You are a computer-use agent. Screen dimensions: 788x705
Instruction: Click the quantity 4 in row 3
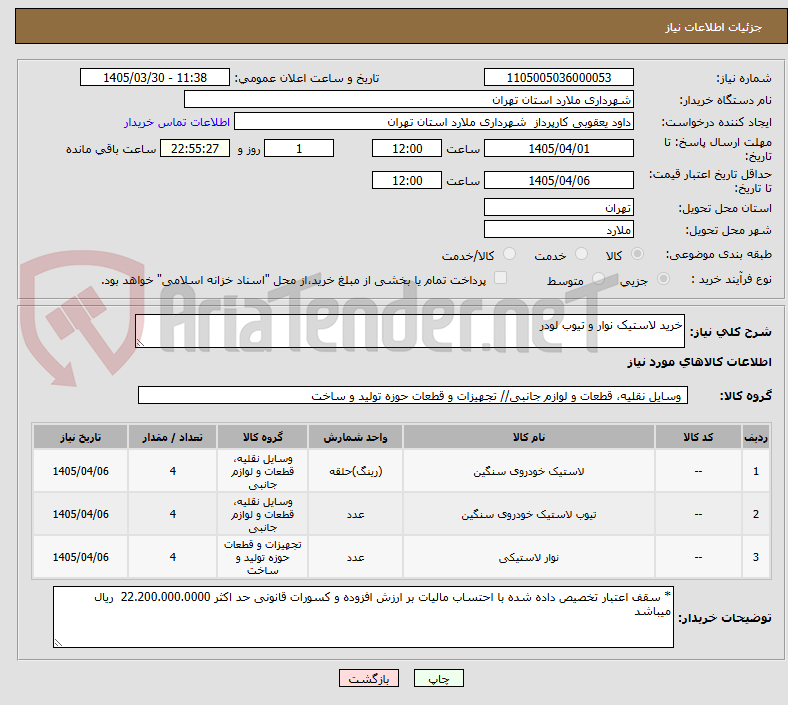click(172, 557)
